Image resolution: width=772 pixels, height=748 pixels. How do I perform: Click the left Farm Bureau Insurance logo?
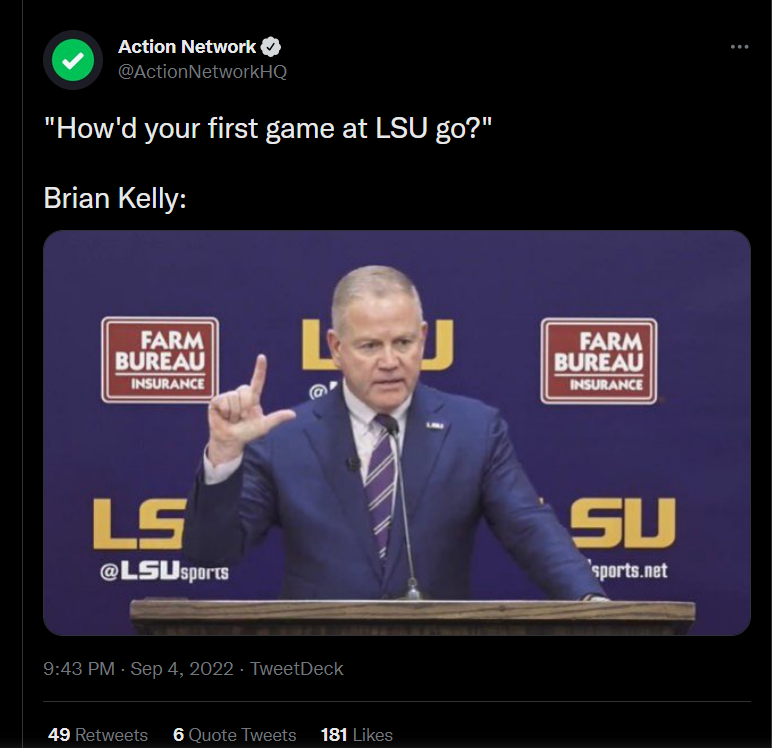(x=160, y=359)
